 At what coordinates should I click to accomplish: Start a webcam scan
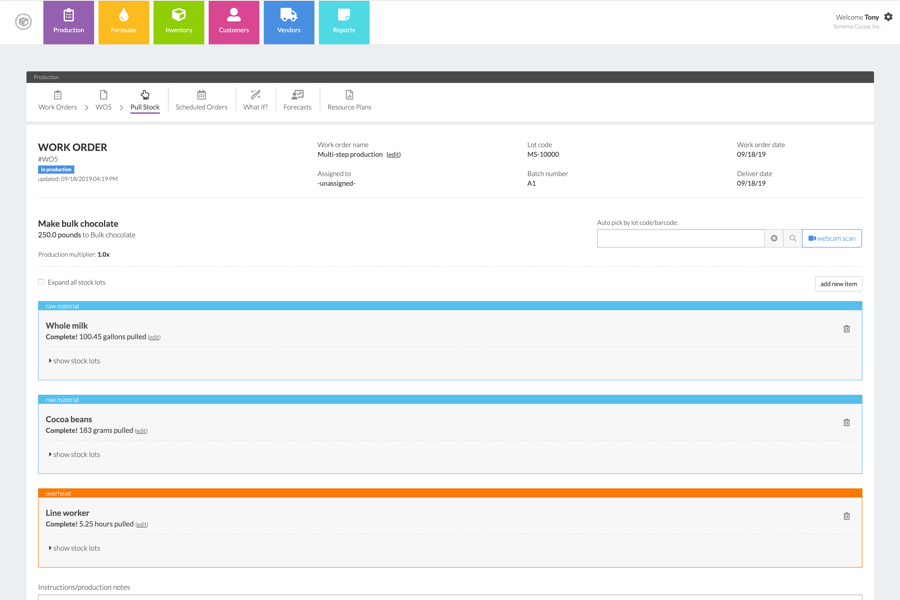point(831,238)
